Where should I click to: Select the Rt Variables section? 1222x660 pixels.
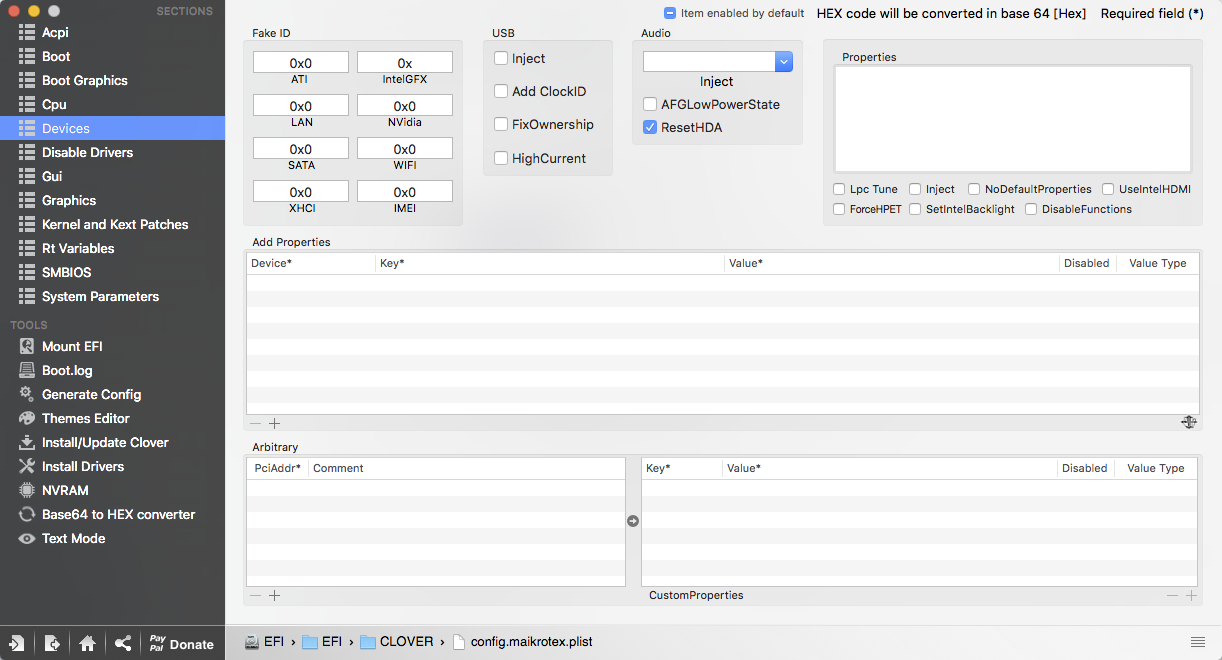click(x=112, y=248)
